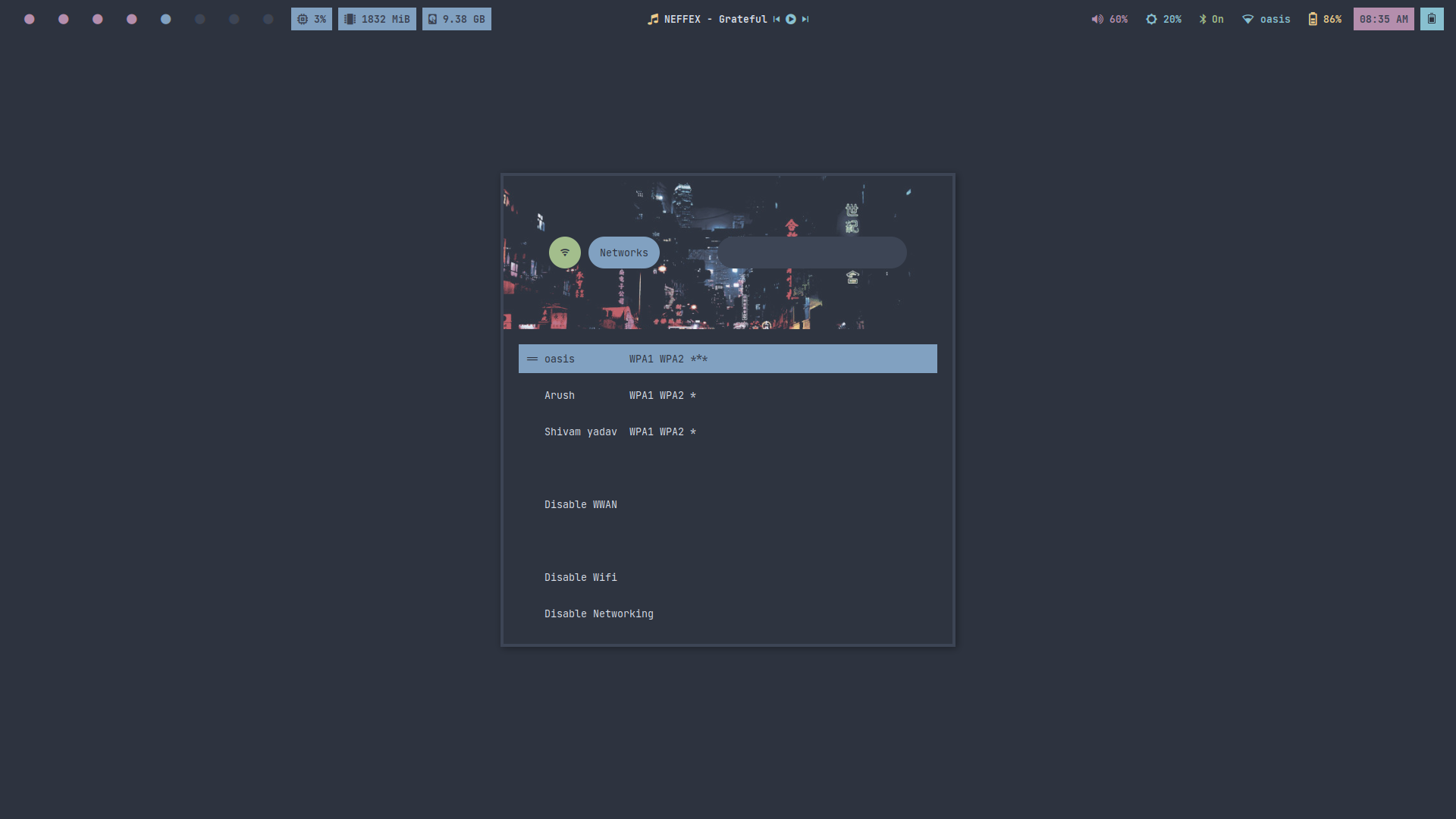
Task: Click the 08:35 AM clock
Action: pos(1383,19)
